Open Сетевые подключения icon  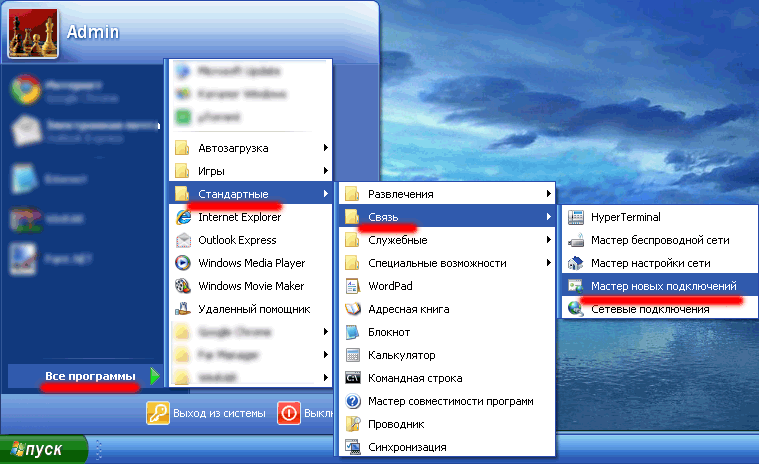coord(576,309)
